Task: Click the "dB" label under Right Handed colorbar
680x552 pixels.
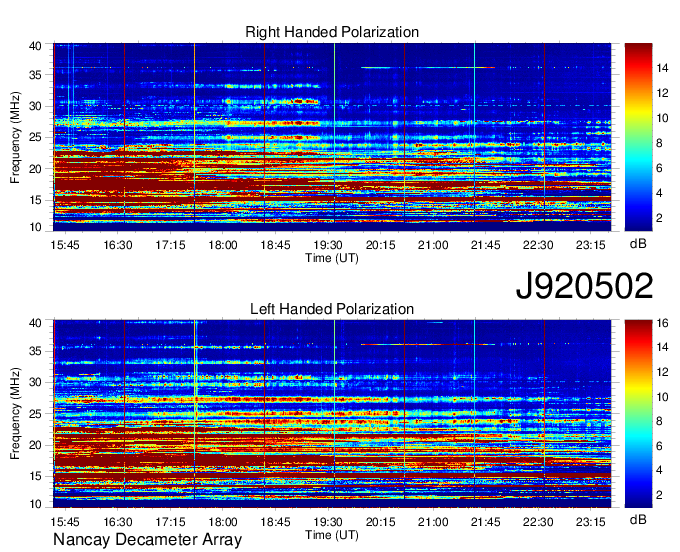Action: tap(638, 244)
